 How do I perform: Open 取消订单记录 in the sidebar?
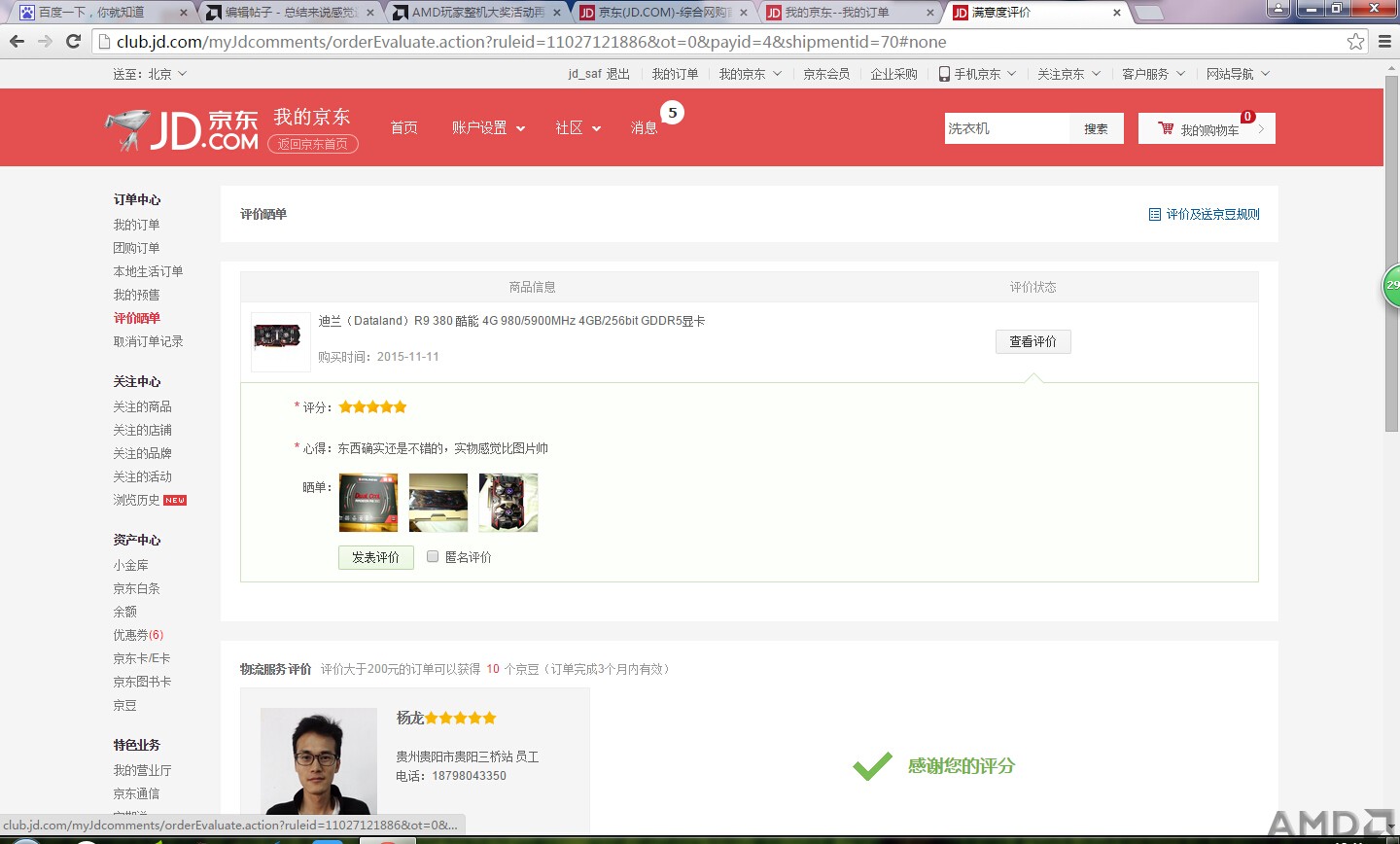point(148,341)
